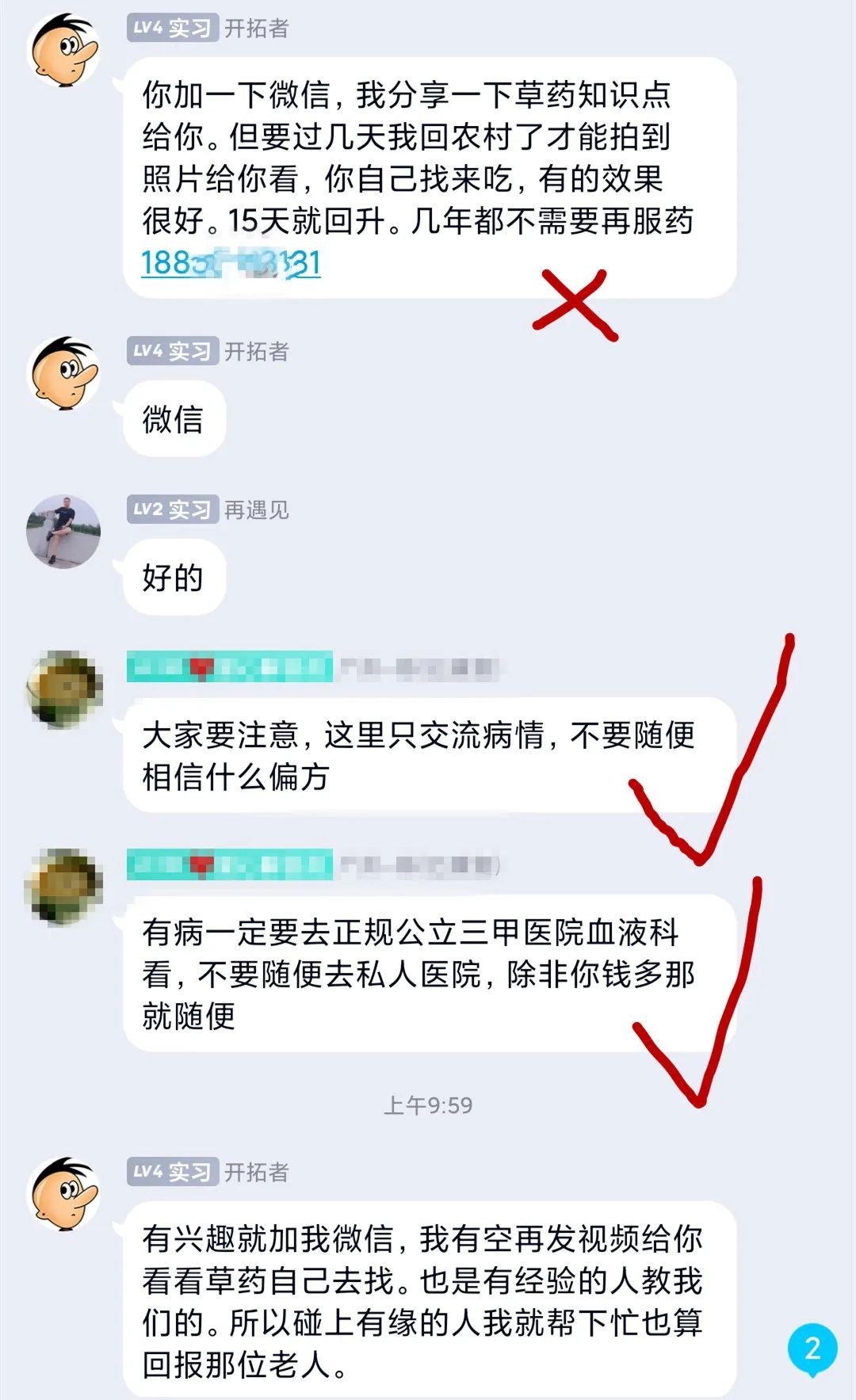Tap the cartoon avatar next to the 微信 bubble
Screen dimensions: 856x1400
(x=64, y=373)
